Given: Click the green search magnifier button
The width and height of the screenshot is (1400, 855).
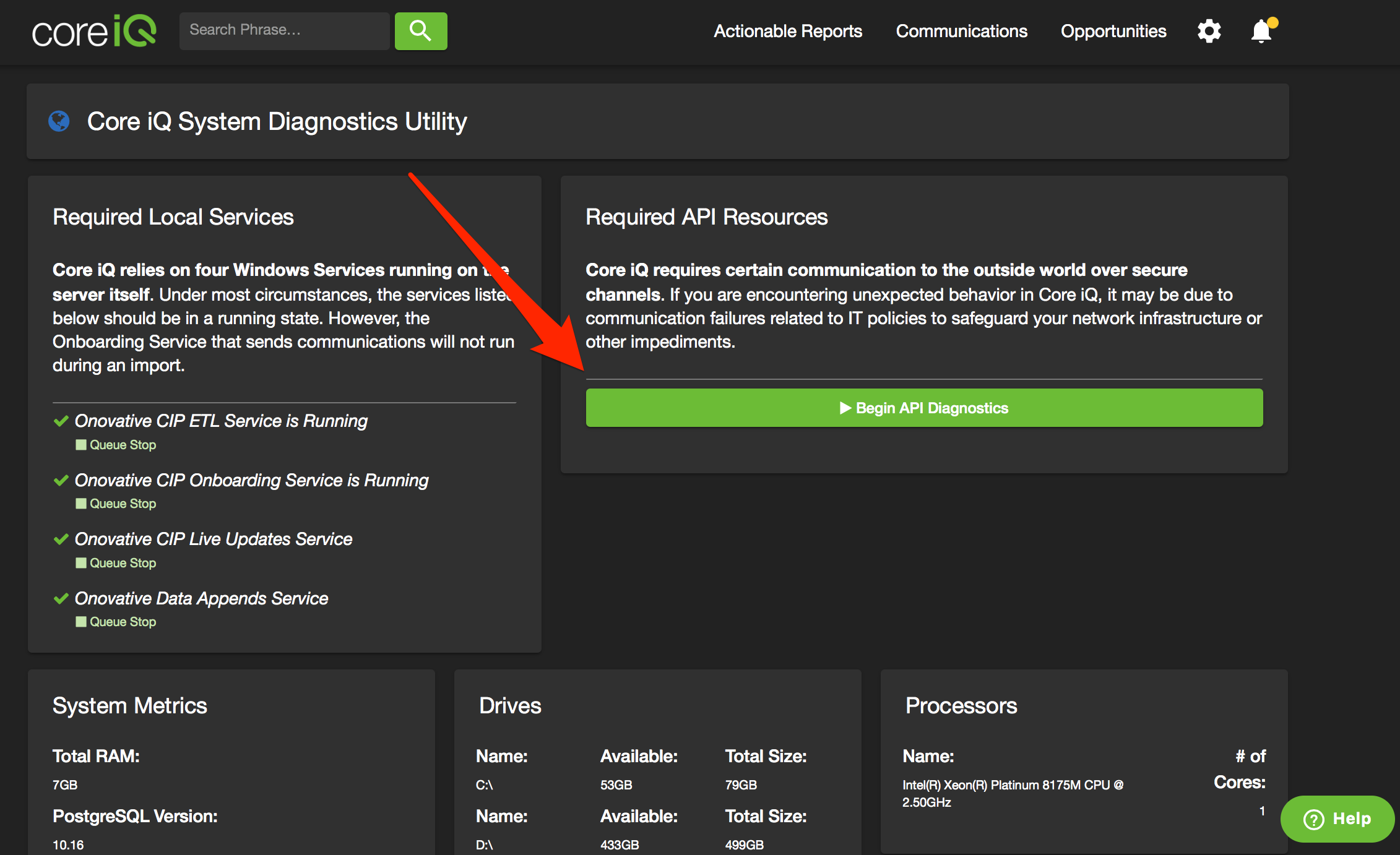Looking at the screenshot, I should tap(421, 31).
